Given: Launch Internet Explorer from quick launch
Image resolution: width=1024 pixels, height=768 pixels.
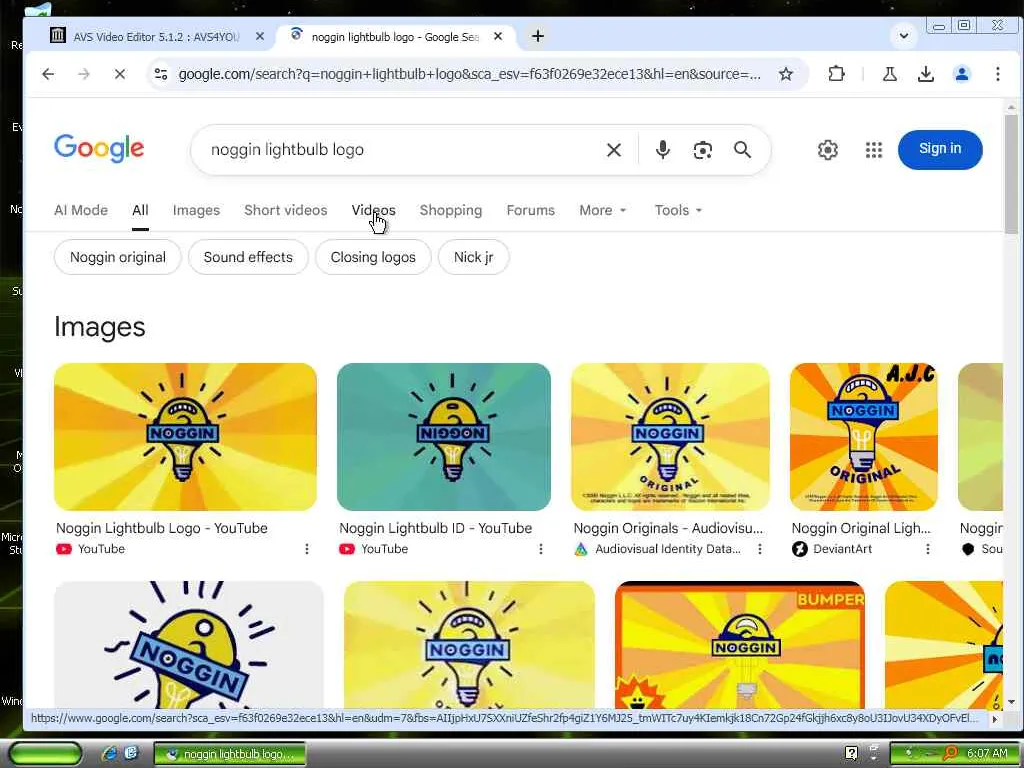Looking at the screenshot, I should pos(109,754).
